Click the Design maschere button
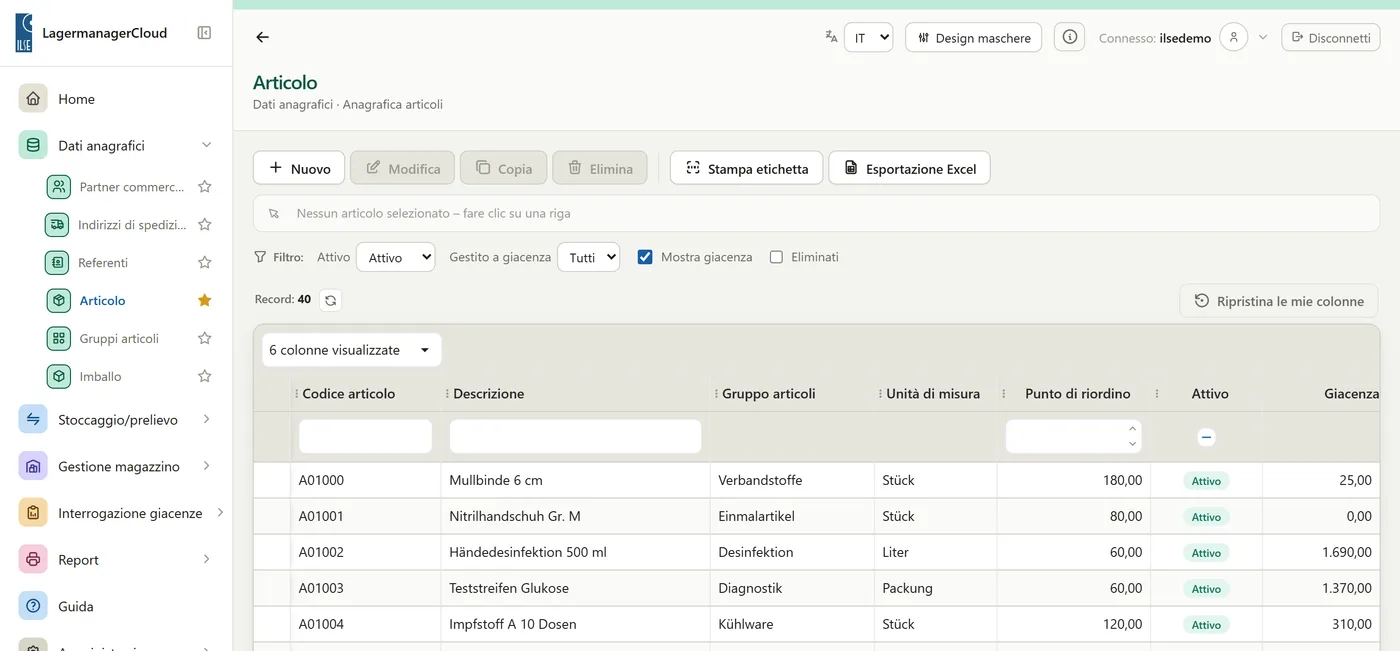This screenshot has height=651, width=1400. [x=974, y=37]
